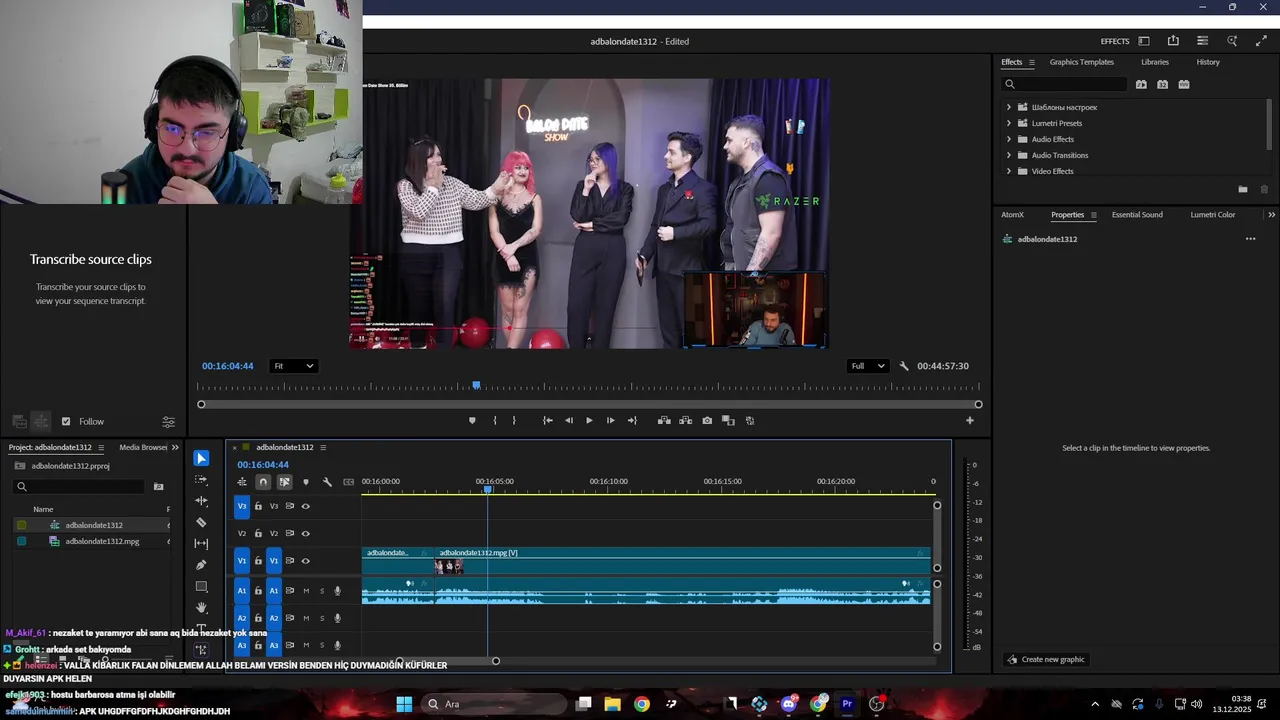Image resolution: width=1280 pixels, height=720 pixels.
Task: Toggle lock on track V1
Action: click(258, 561)
